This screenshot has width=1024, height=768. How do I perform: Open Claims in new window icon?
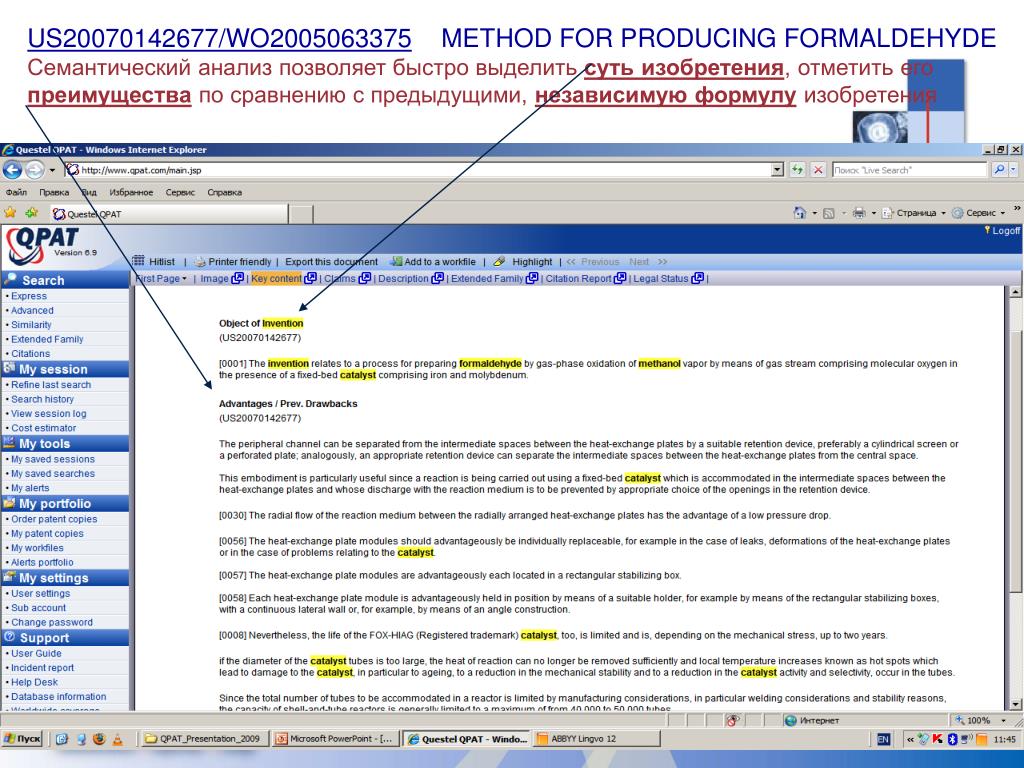pyautogui.click(x=364, y=278)
